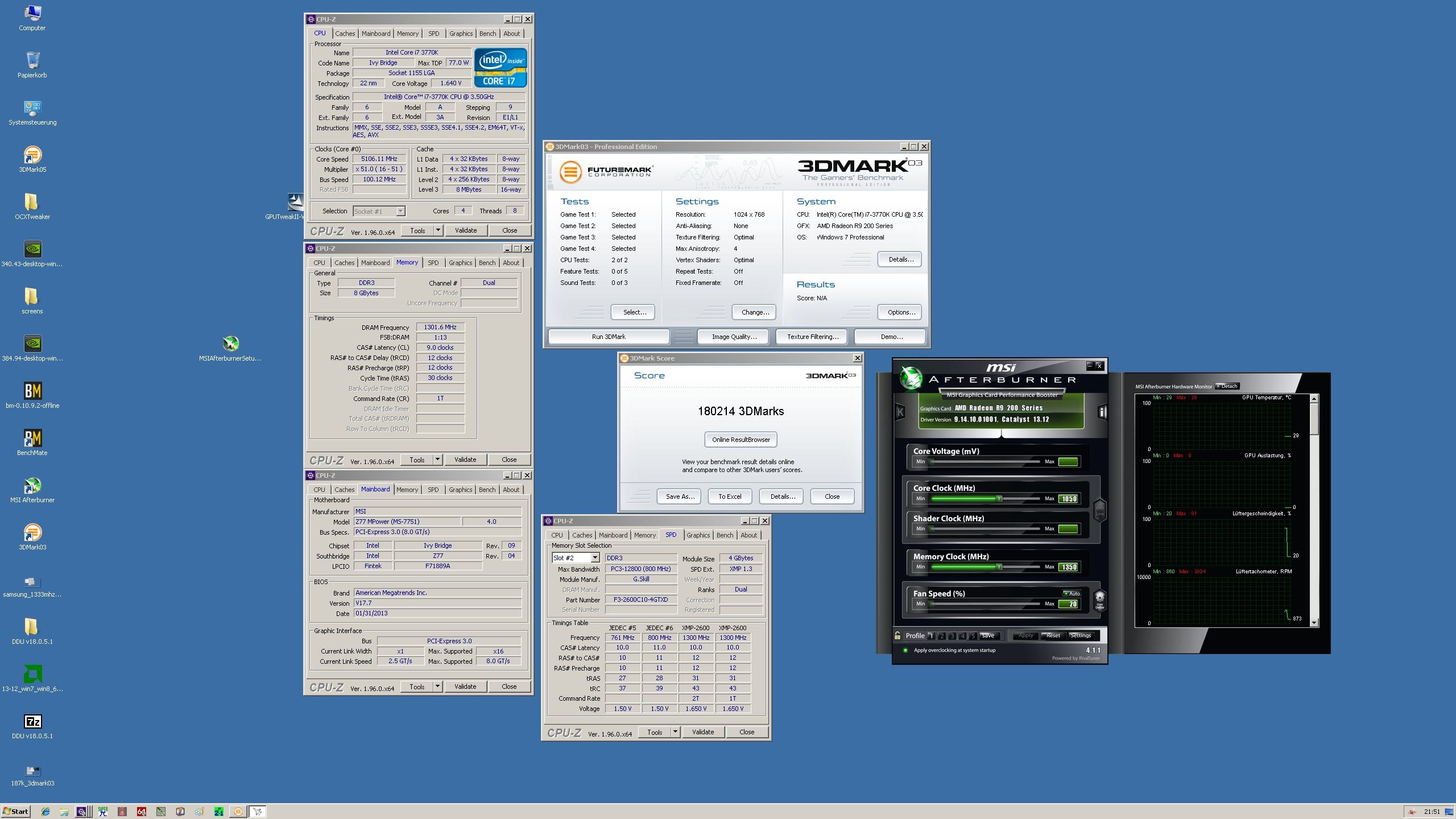This screenshot has width=1456, height=819.
Task: Open Mainboard tab in SPD CPU-Z window
Action: tap(613, 535)
